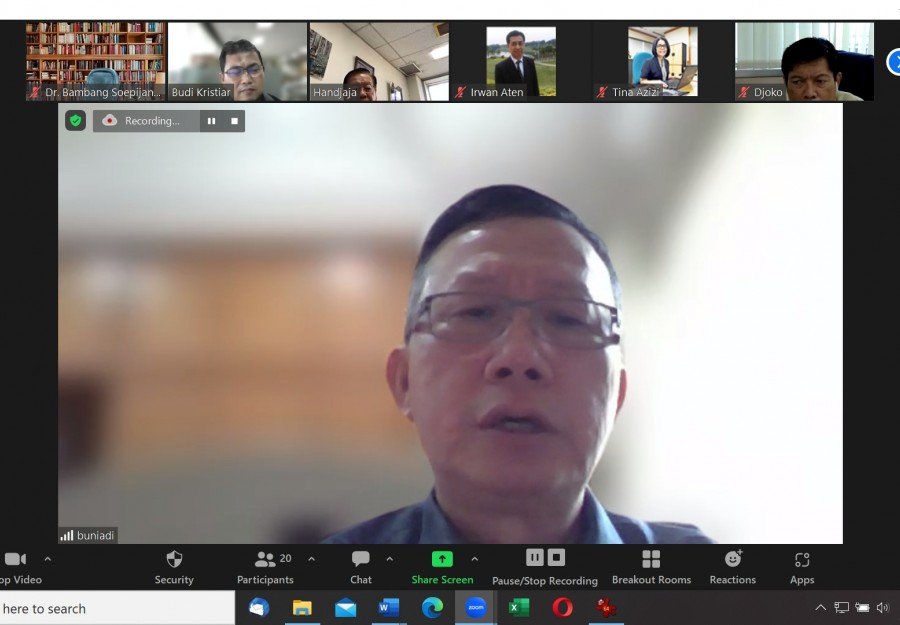
Task: Open the Thunderbird icon in the taskbar
Action: pos(259,607)
